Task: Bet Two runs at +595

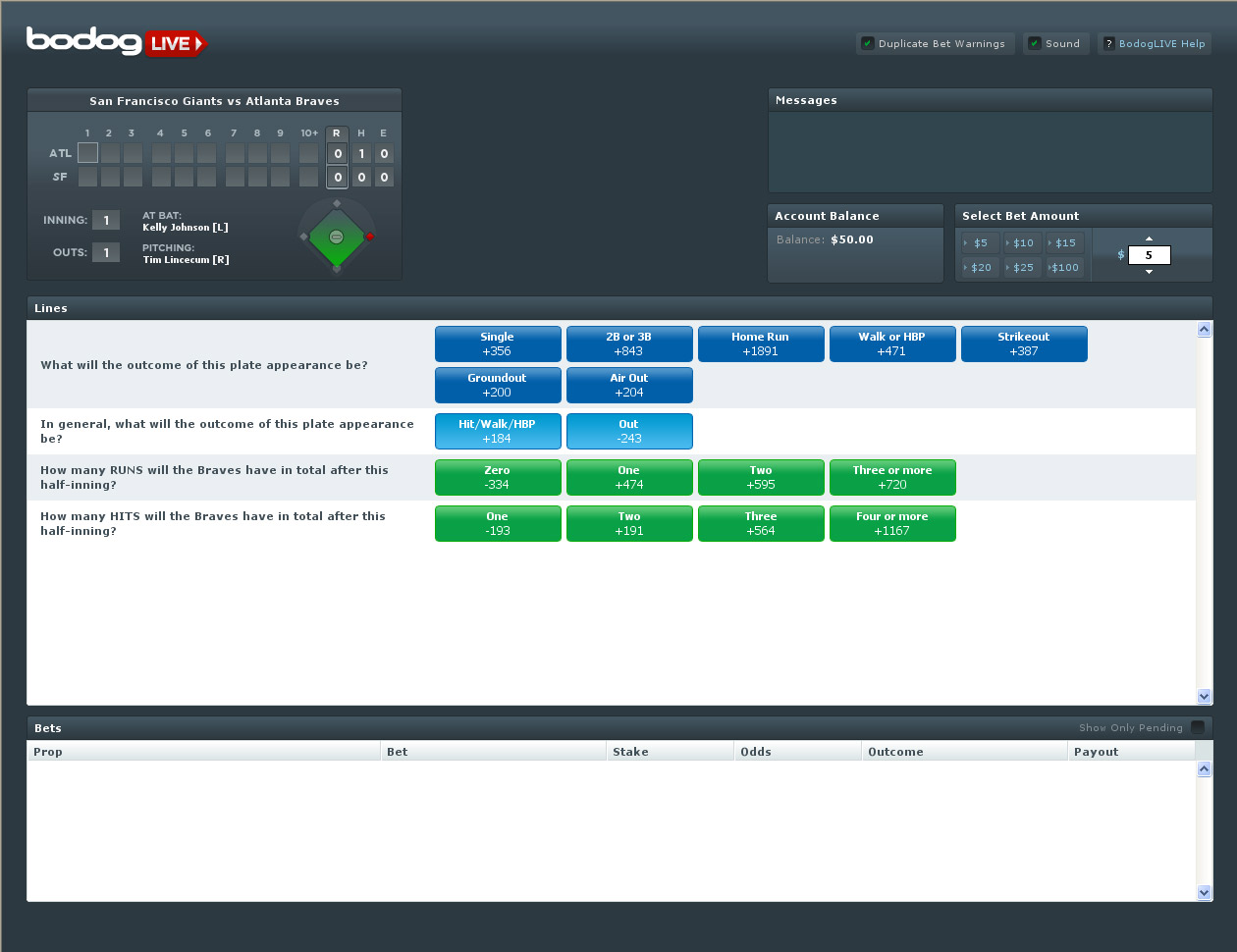Action: 761,477
